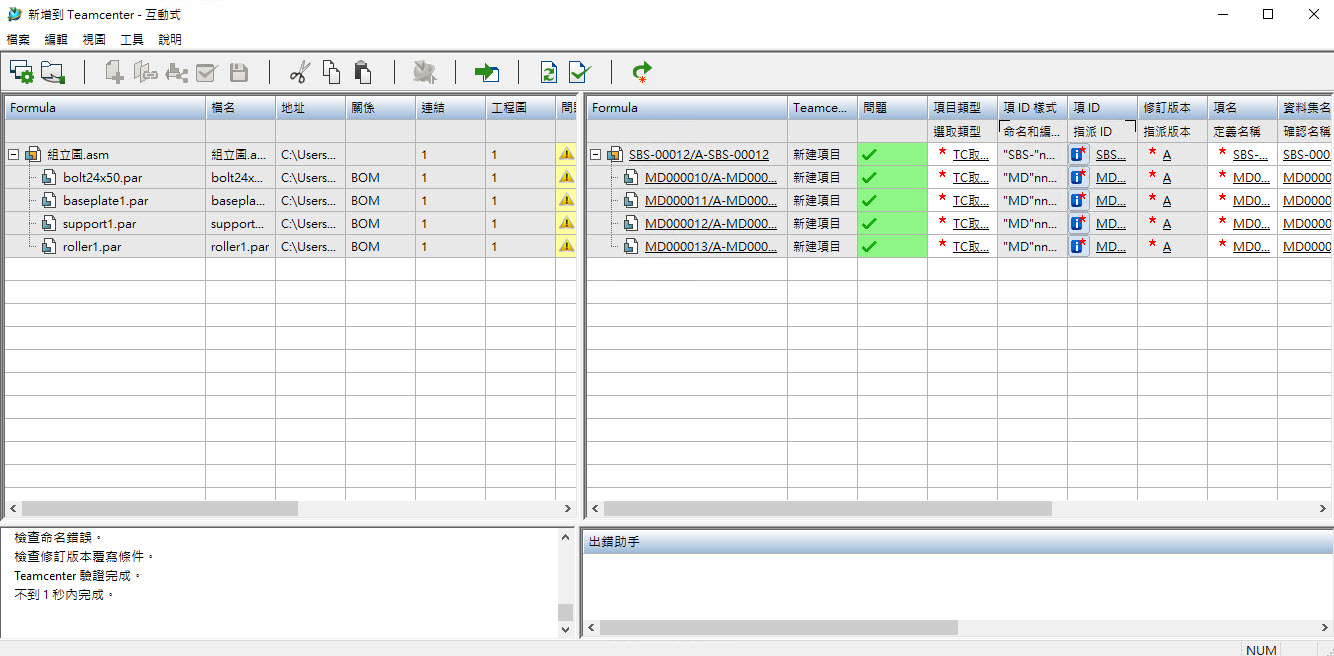This screenshot has width=1334, height=656.
Task: Collapse the SBS-00012/A-SBS-00012 tree node
Action: (595, 155)
